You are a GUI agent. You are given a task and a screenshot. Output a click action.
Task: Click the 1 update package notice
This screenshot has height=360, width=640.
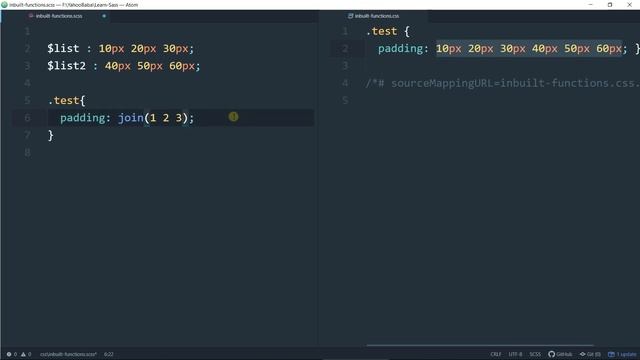click(622, 354)
